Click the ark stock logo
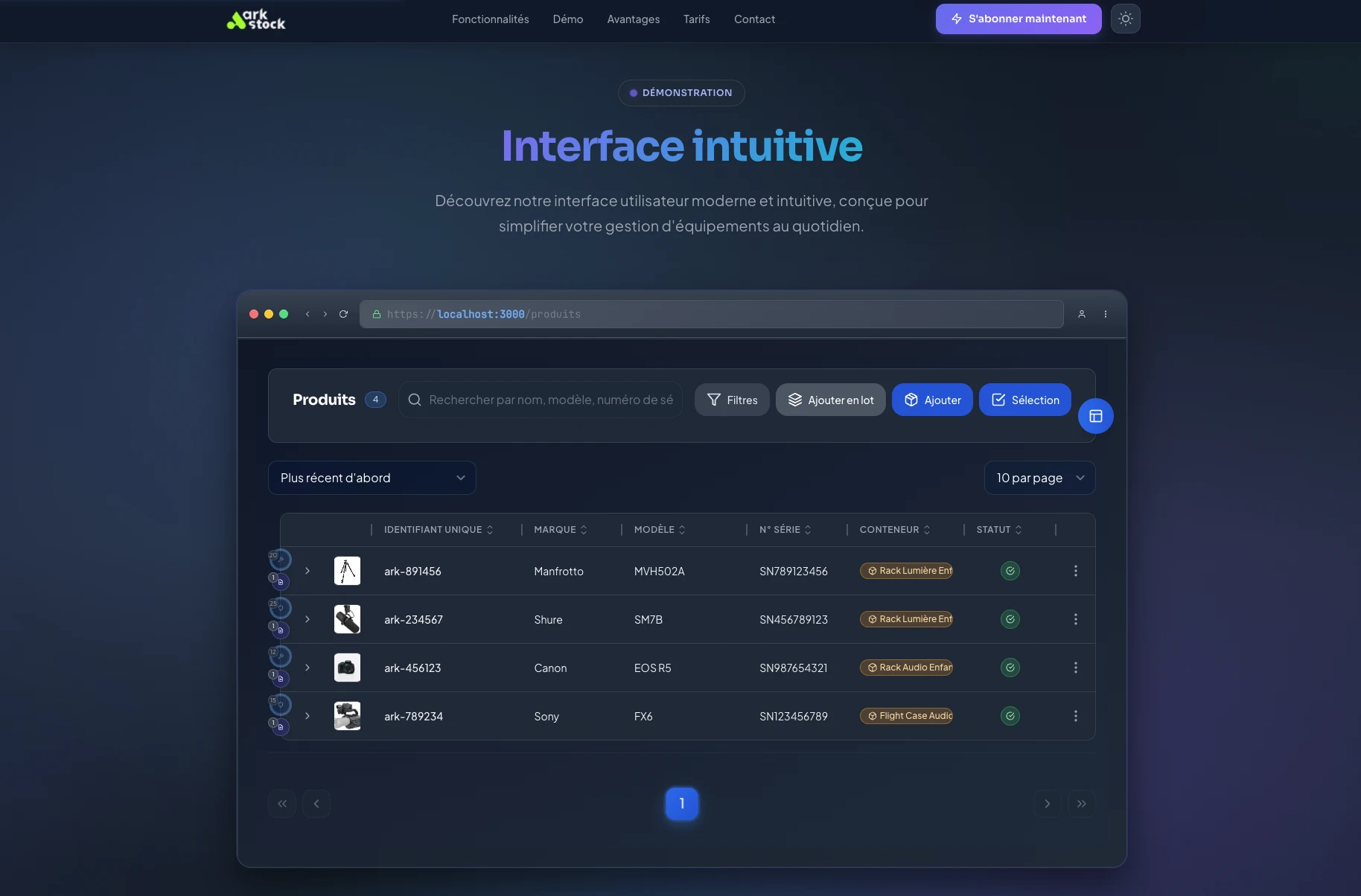Image resolution: width=1361 pixels, height=896 pixels. (255, 19)
